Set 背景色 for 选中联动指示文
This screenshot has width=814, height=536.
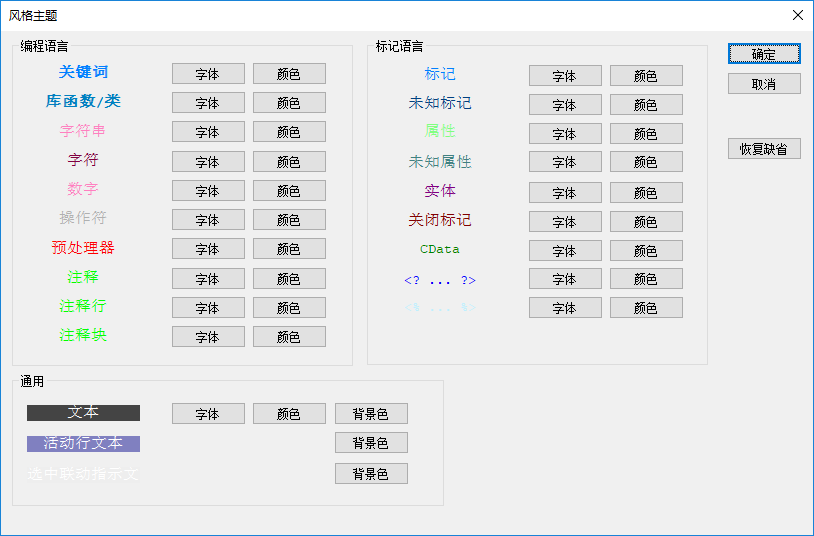[371, 474]
